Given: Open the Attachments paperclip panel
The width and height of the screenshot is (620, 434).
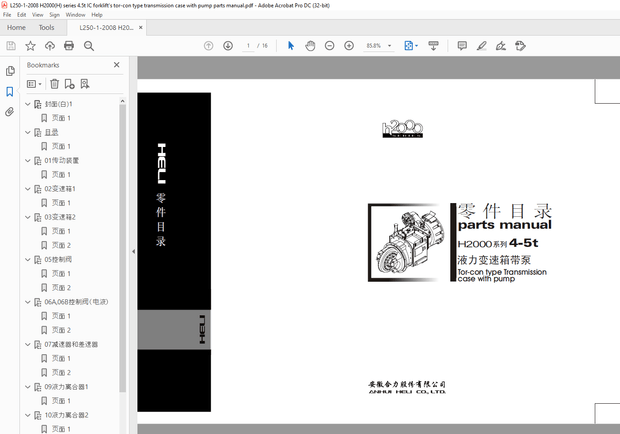Looking at the screenshot, I should (9, 111).
